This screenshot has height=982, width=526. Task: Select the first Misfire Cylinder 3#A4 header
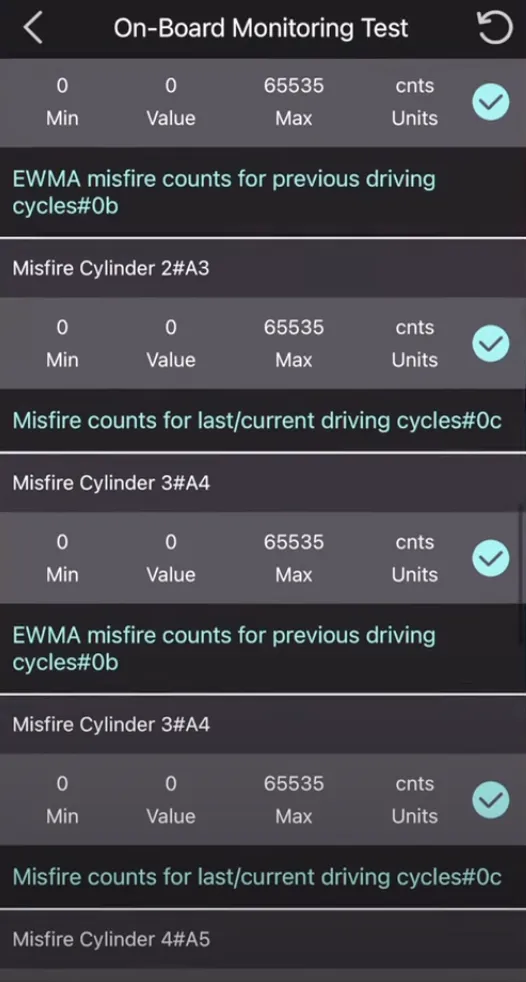tap(263, 483)
